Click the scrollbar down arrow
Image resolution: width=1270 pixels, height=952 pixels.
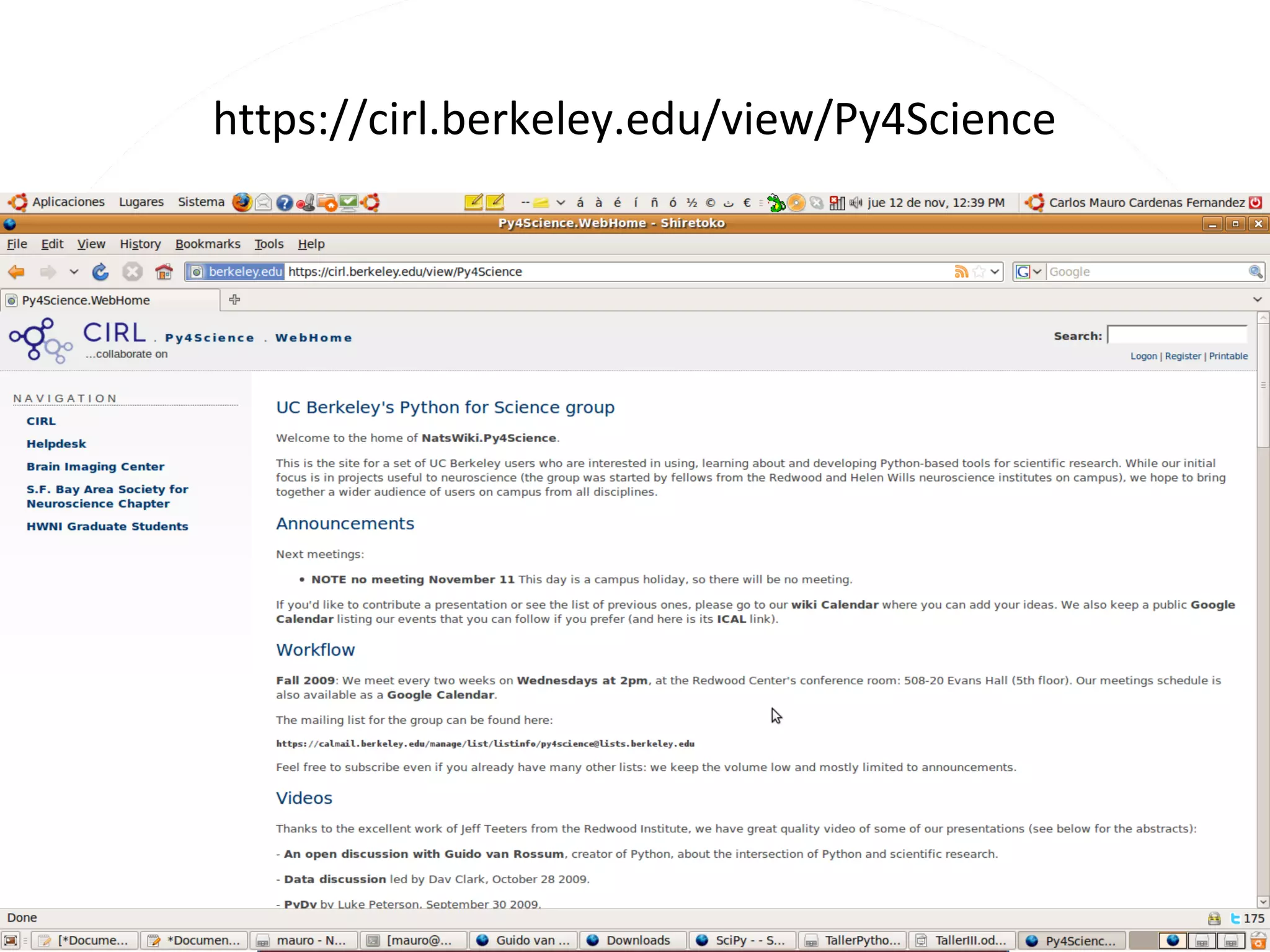point(1263,902)
